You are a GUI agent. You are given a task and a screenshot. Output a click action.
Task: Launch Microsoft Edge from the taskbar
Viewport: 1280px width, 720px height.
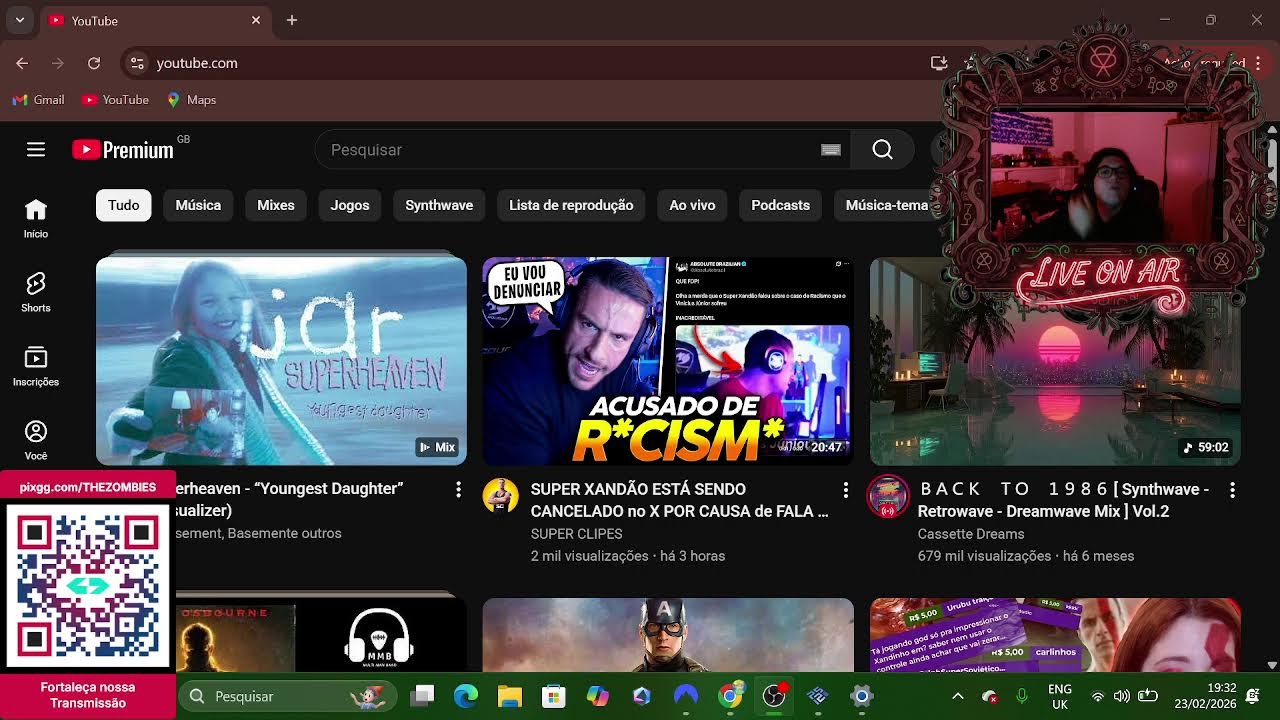pos(466,696)
